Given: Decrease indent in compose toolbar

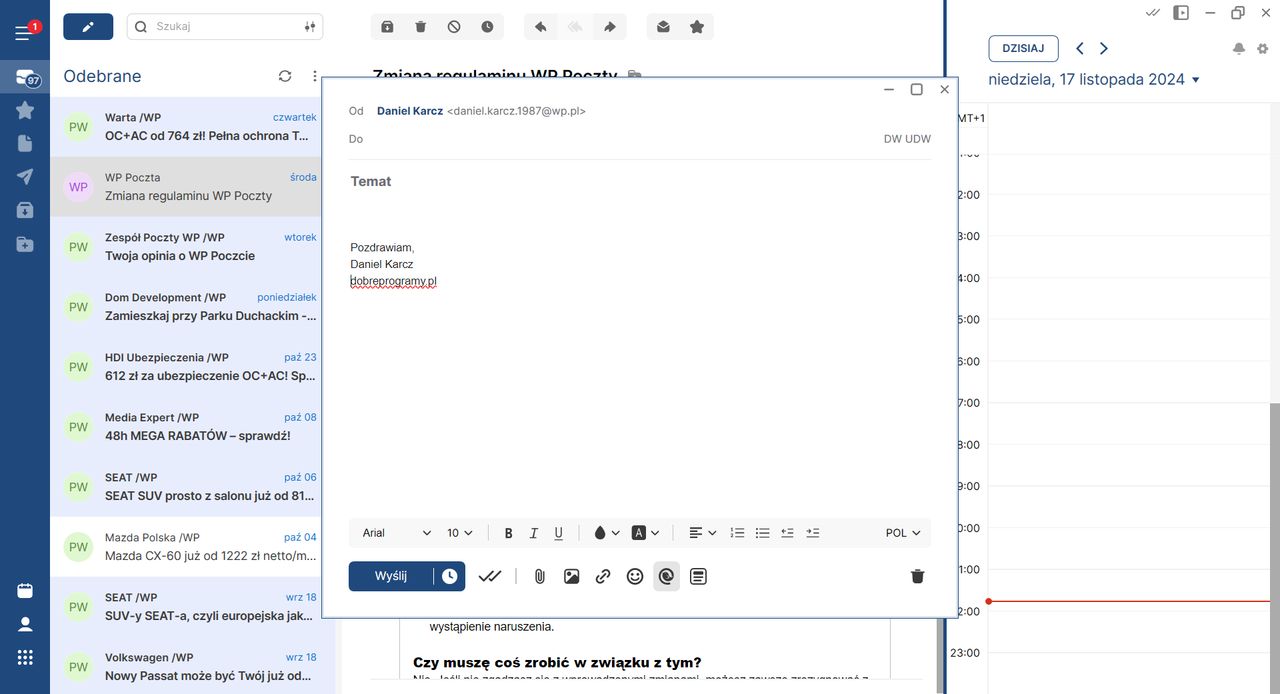Looking at the screenshot, I should pos(787,533).
